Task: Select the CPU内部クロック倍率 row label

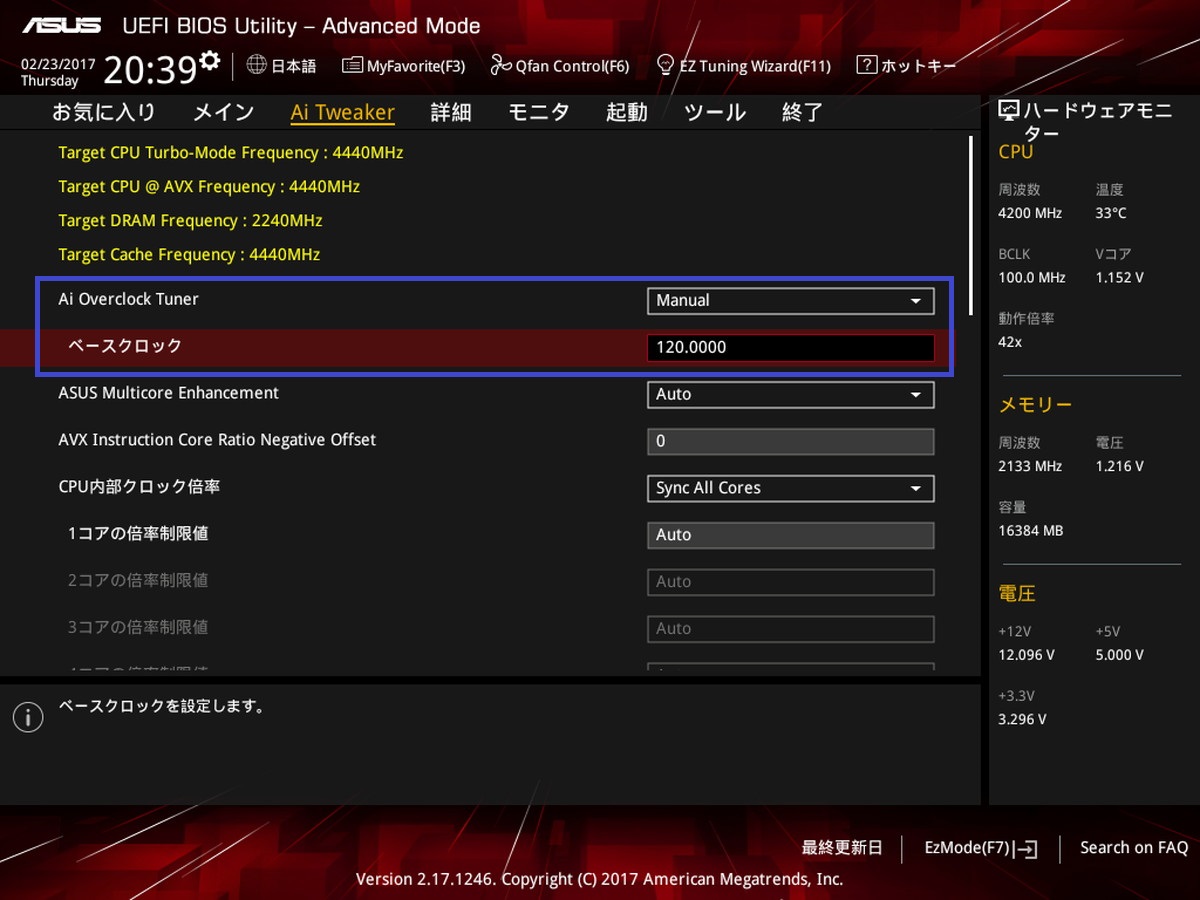Action: coord(139,487)
